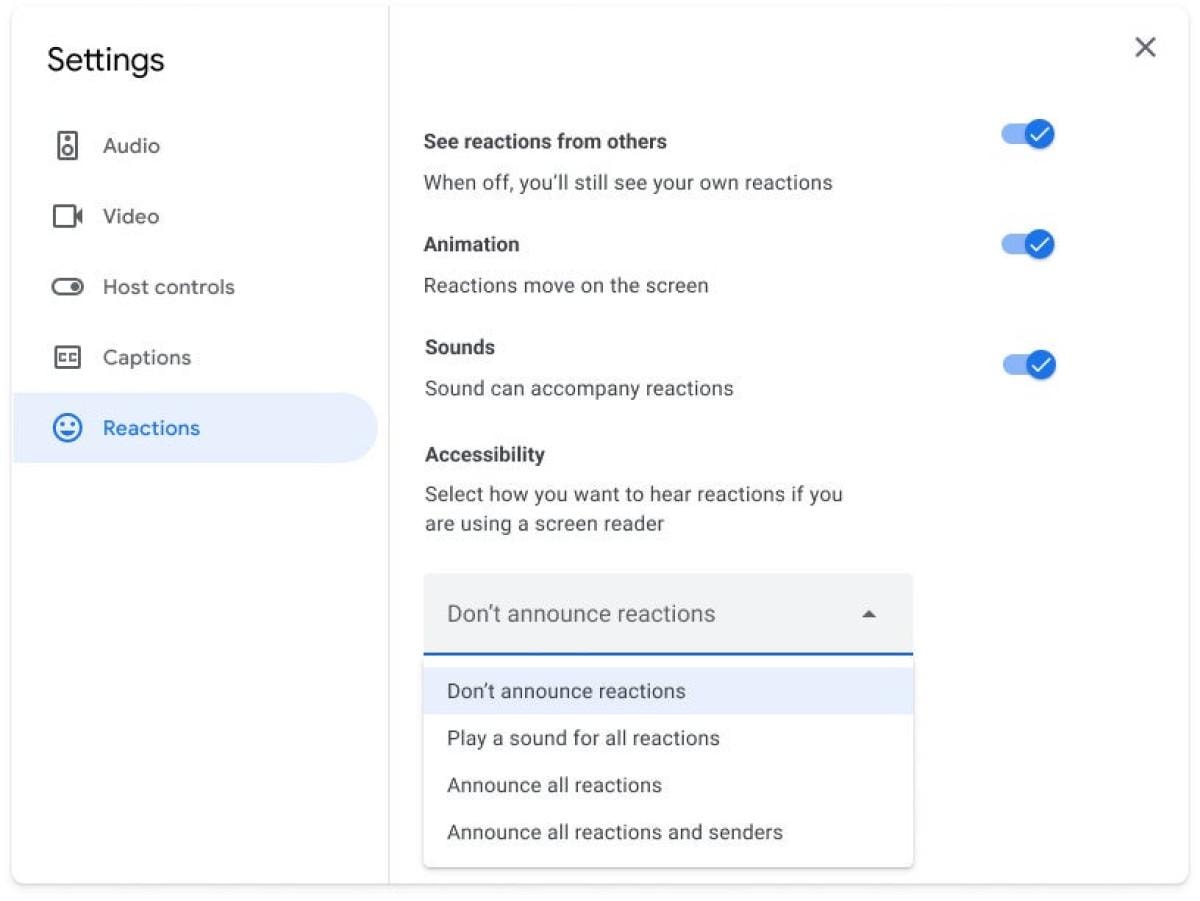Close the Settings dialog with X
Viewport: 1200px width, 901px height.
click(x=1145, y=47)
